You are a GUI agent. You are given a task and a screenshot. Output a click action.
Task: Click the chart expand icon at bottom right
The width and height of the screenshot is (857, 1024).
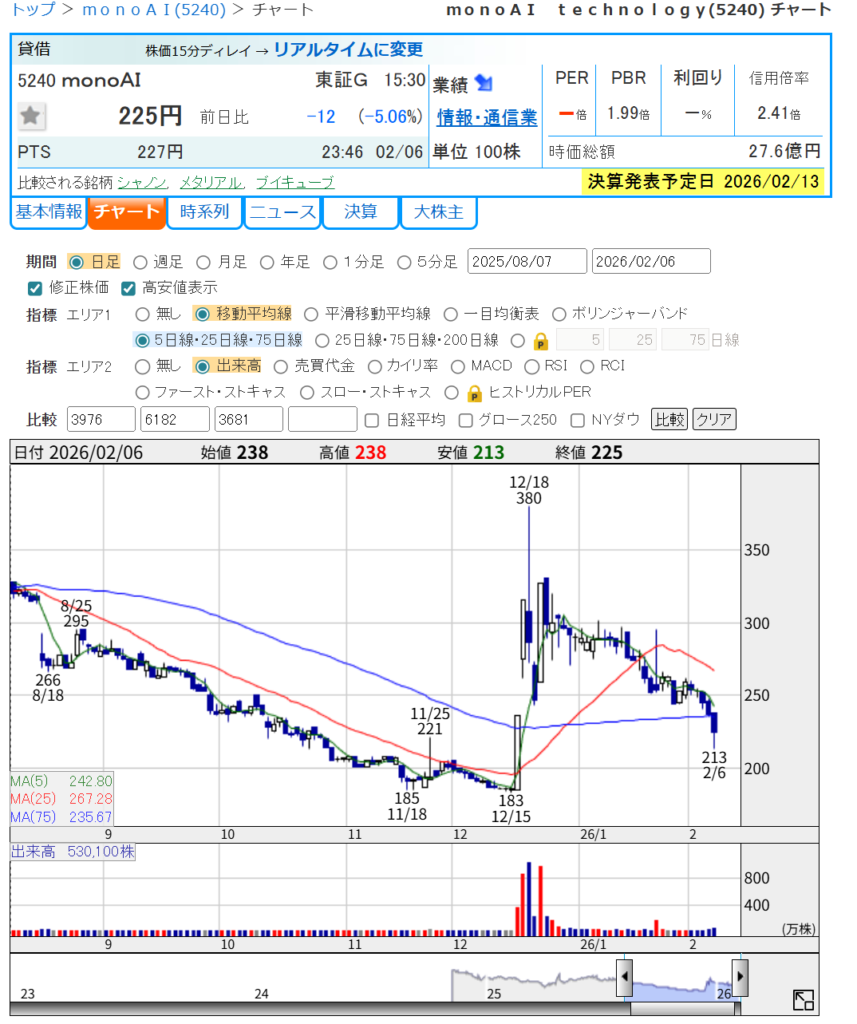803,1000
